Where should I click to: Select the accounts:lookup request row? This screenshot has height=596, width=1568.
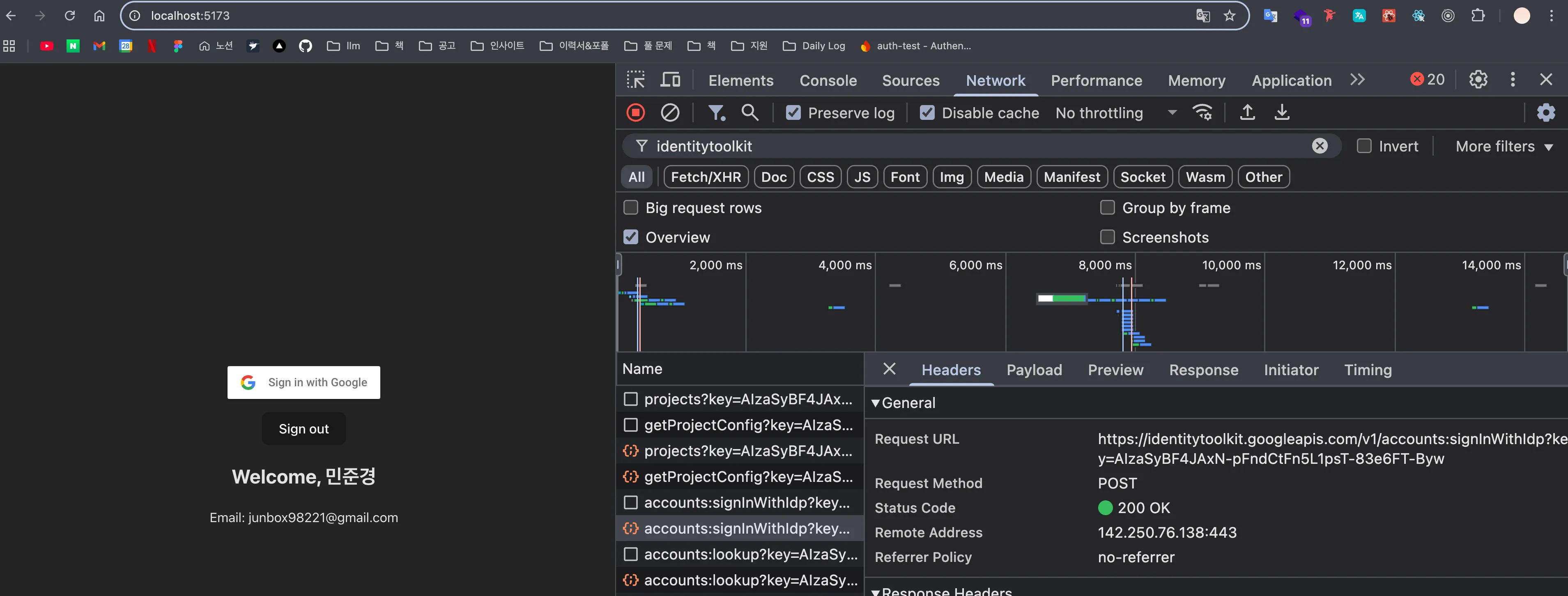[750, 554]
